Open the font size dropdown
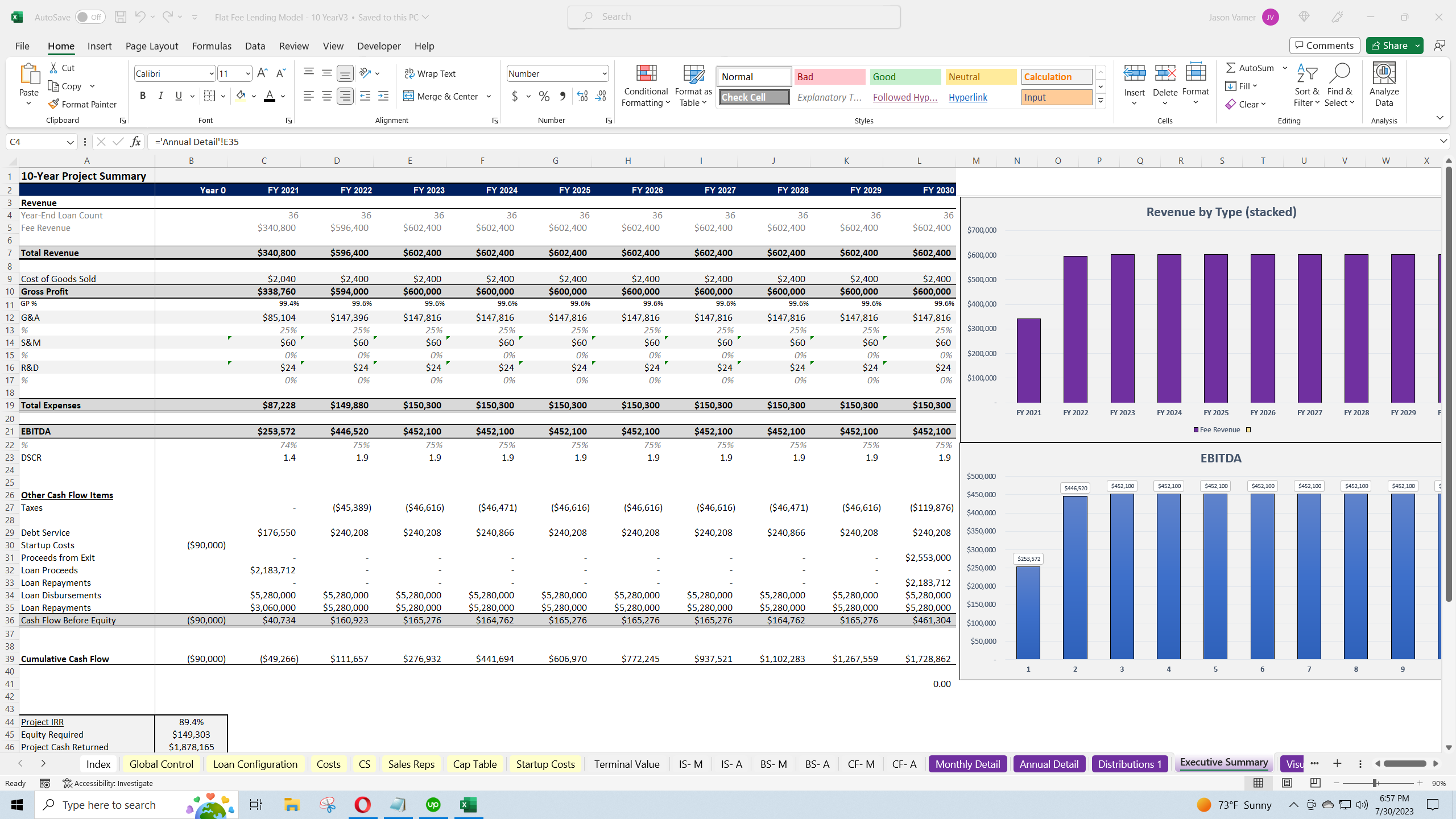 [x=248, y=73]
